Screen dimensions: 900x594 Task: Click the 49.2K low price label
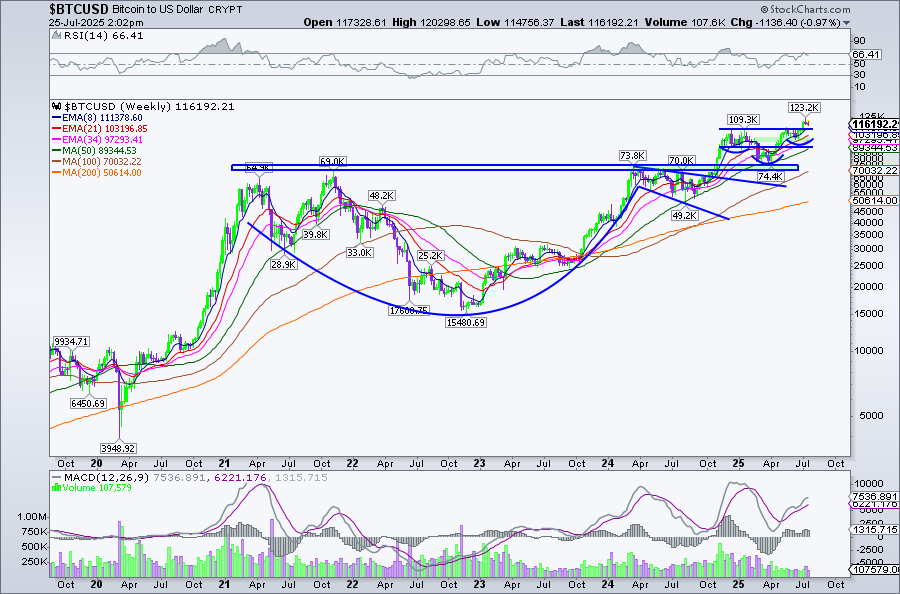[685, 215]
